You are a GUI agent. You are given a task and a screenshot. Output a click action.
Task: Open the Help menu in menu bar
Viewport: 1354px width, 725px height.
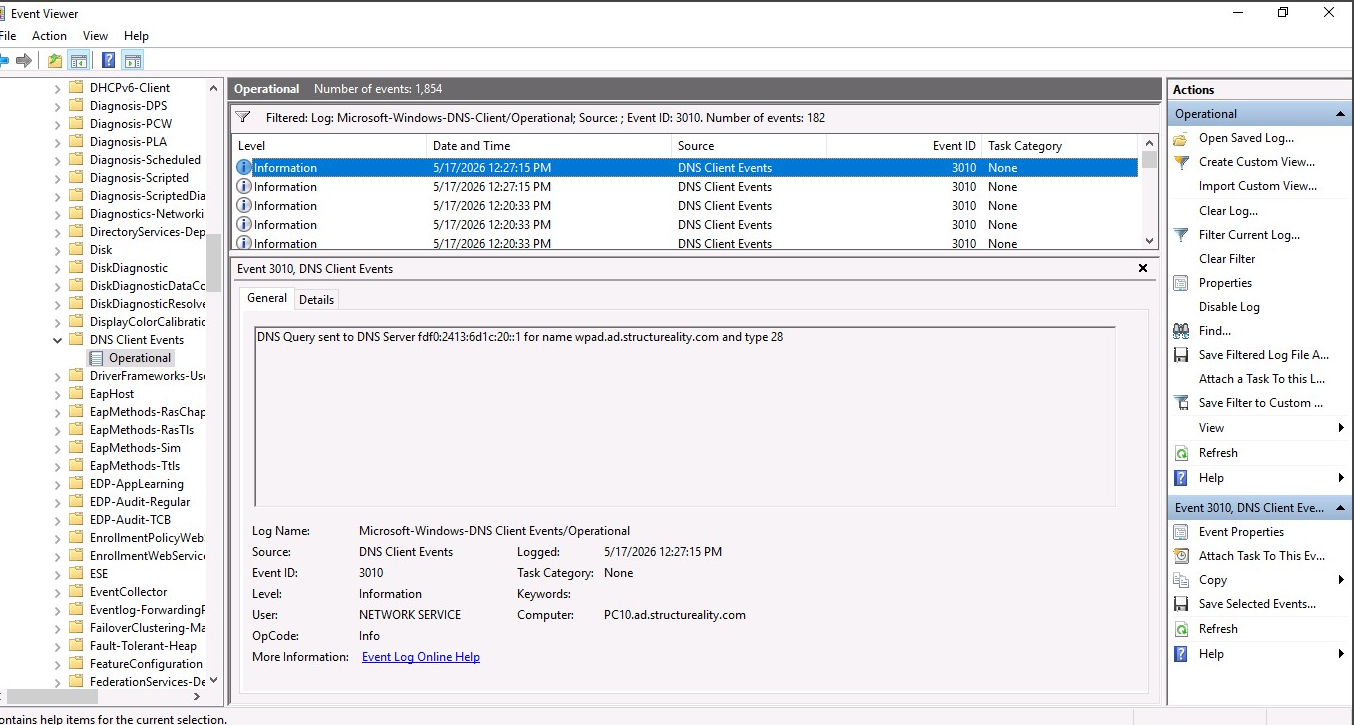point(136,36)
